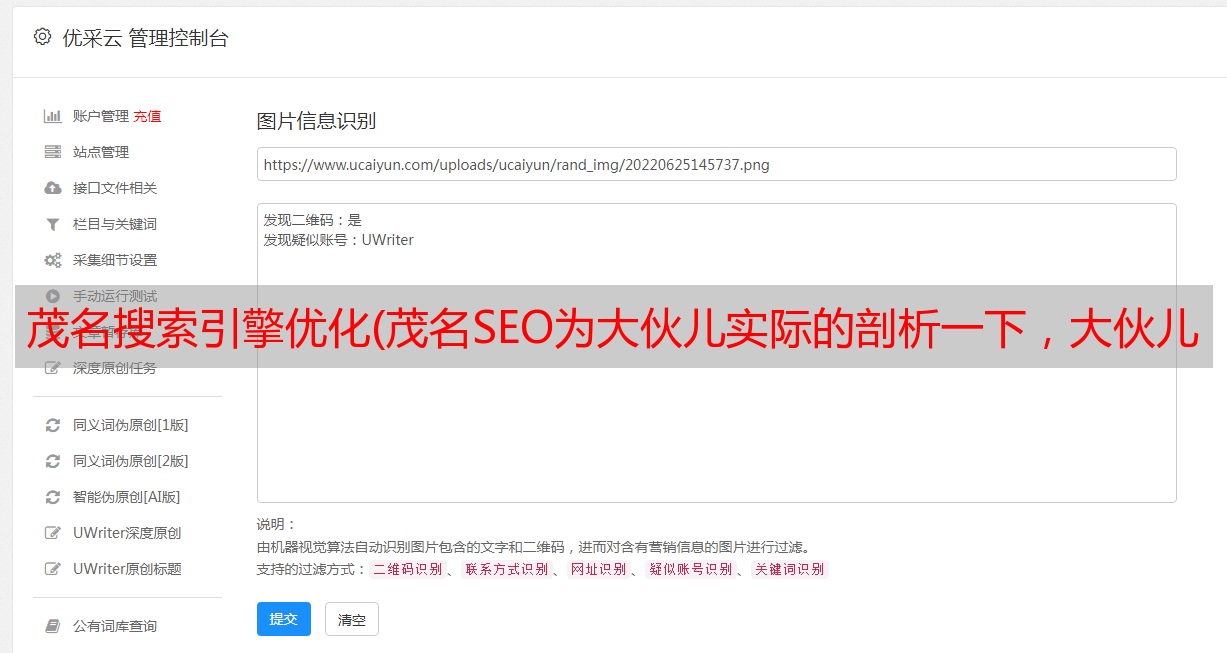Open the gears icon for 采集细节设置
The height and width of the screenshot is (653, 1227).
(53, 260)
